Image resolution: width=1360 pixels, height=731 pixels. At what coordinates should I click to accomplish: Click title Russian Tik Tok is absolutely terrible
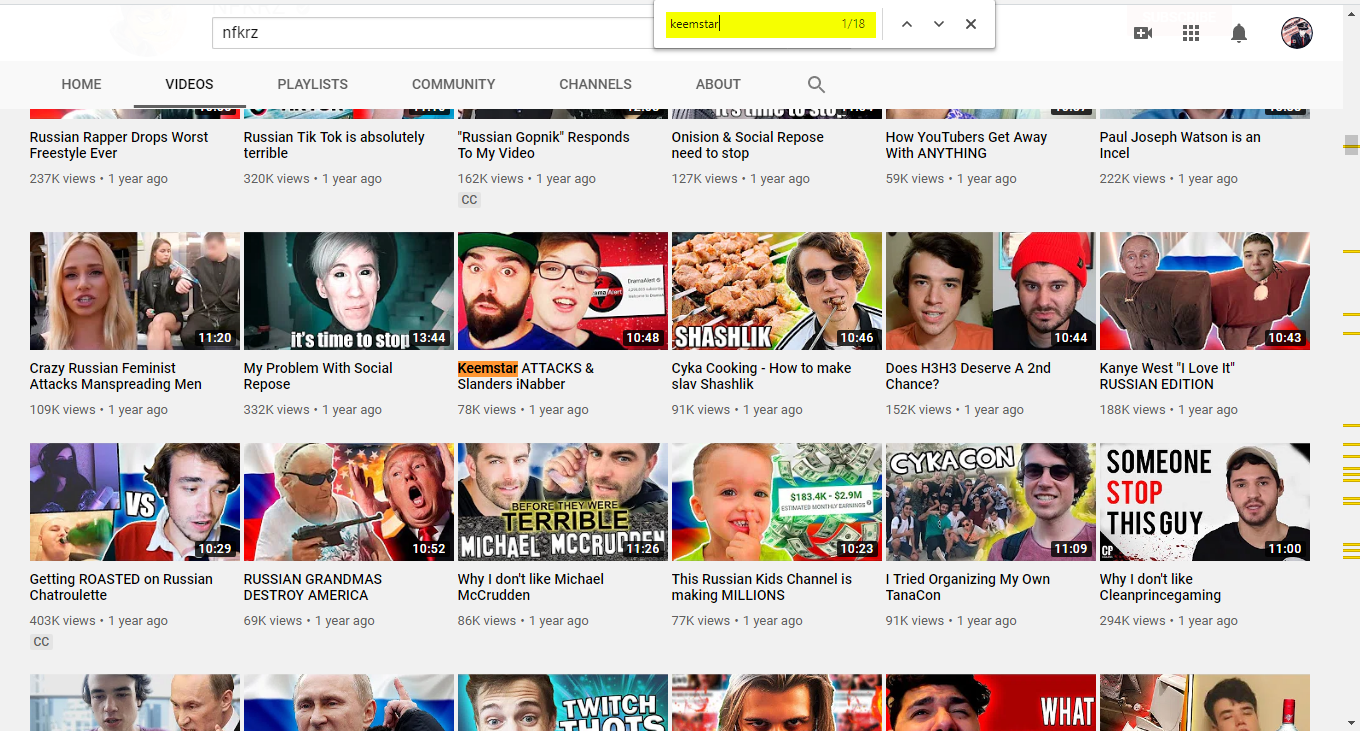[334, 145]
